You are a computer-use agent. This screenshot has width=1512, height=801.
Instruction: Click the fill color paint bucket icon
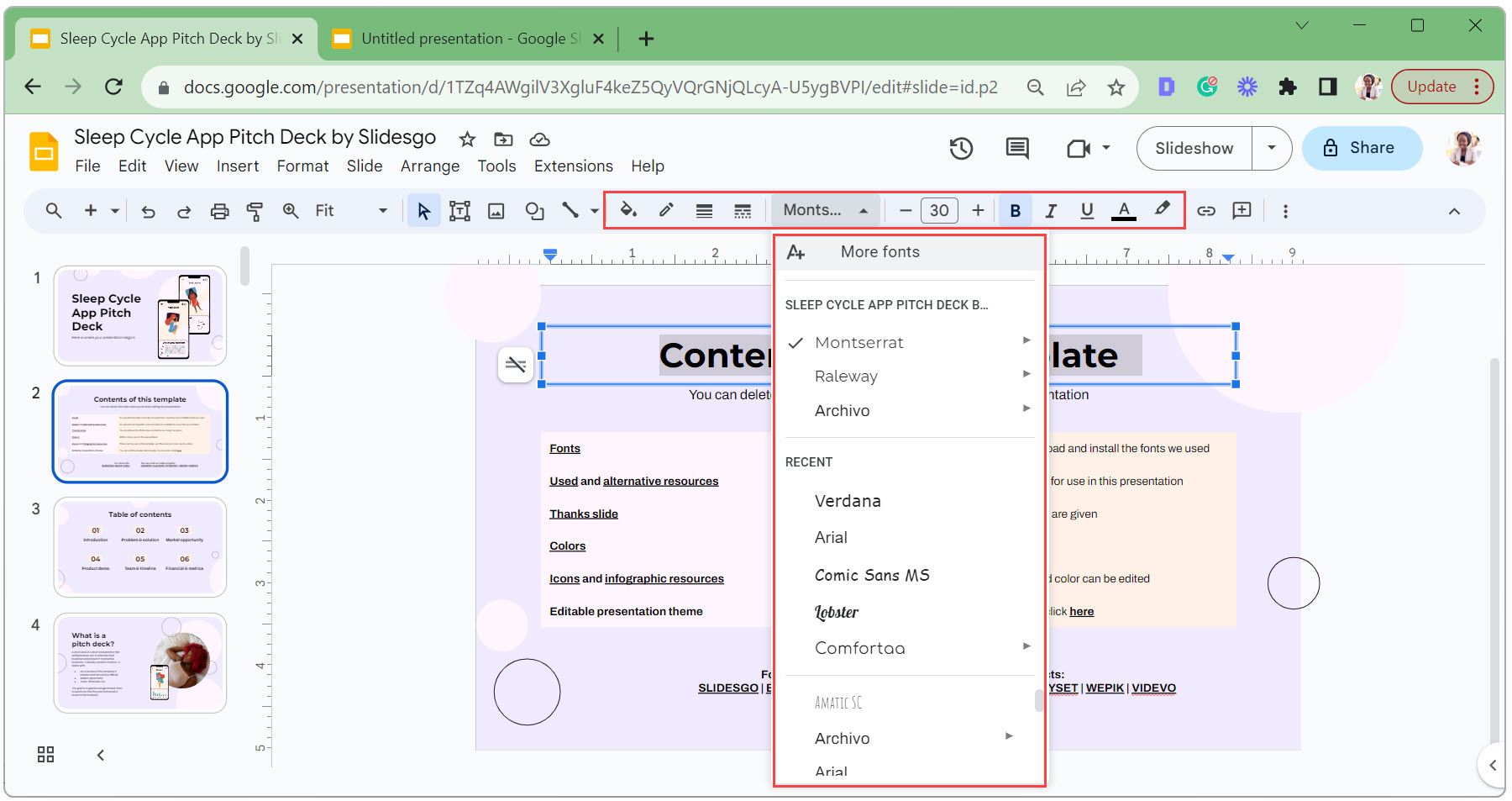click(627, 210)
